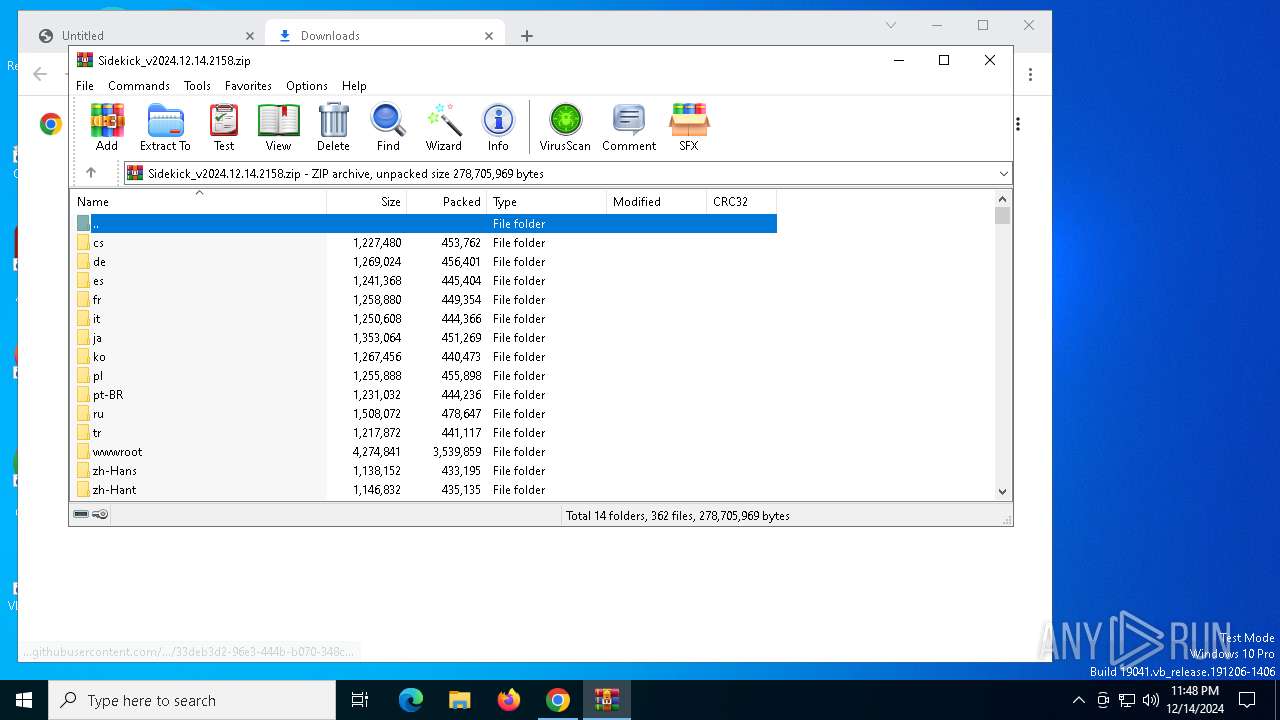1280x720 pixels.
Task: Open the browser tab search chevron
Action: (x=891, y=25)
